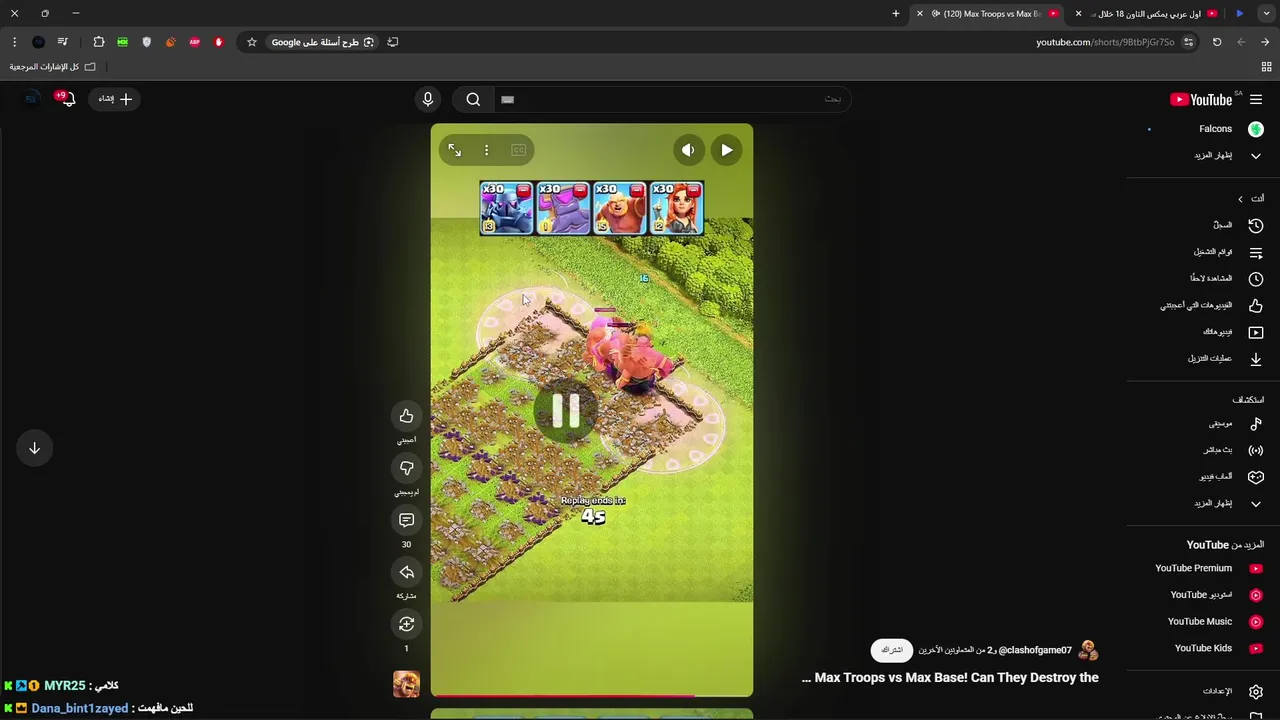Open a new browser tab
Screen dimensions: 1280x720
[896, 14]
